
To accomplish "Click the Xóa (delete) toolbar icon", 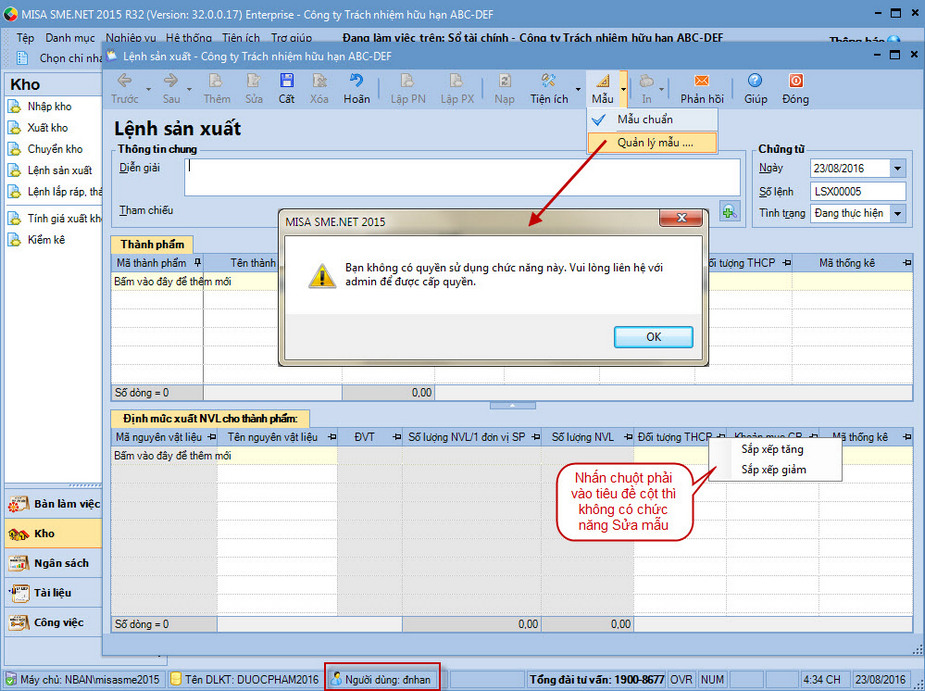I will pos(319,89).
